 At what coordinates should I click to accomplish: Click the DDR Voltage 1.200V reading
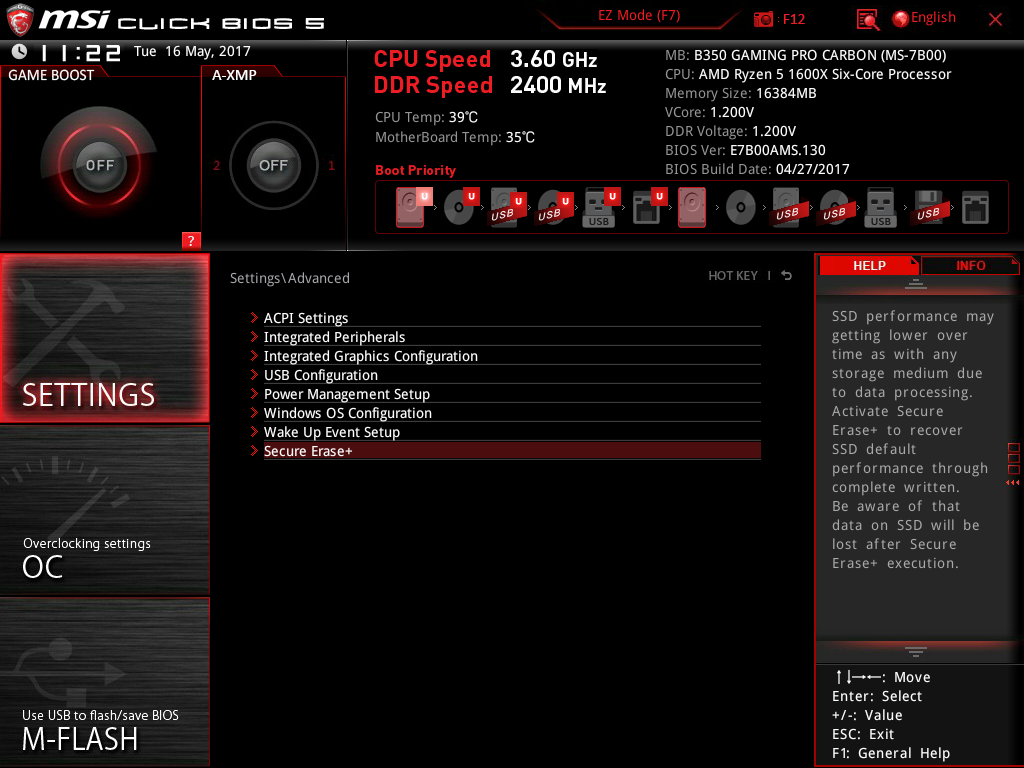point(730,131)
